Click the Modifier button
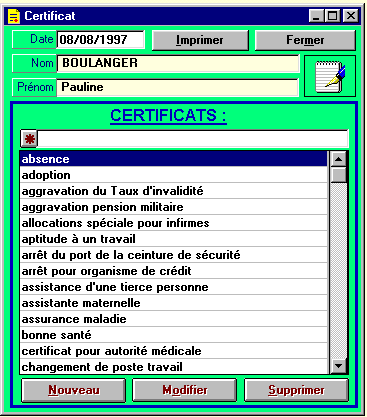 [185, 390]
